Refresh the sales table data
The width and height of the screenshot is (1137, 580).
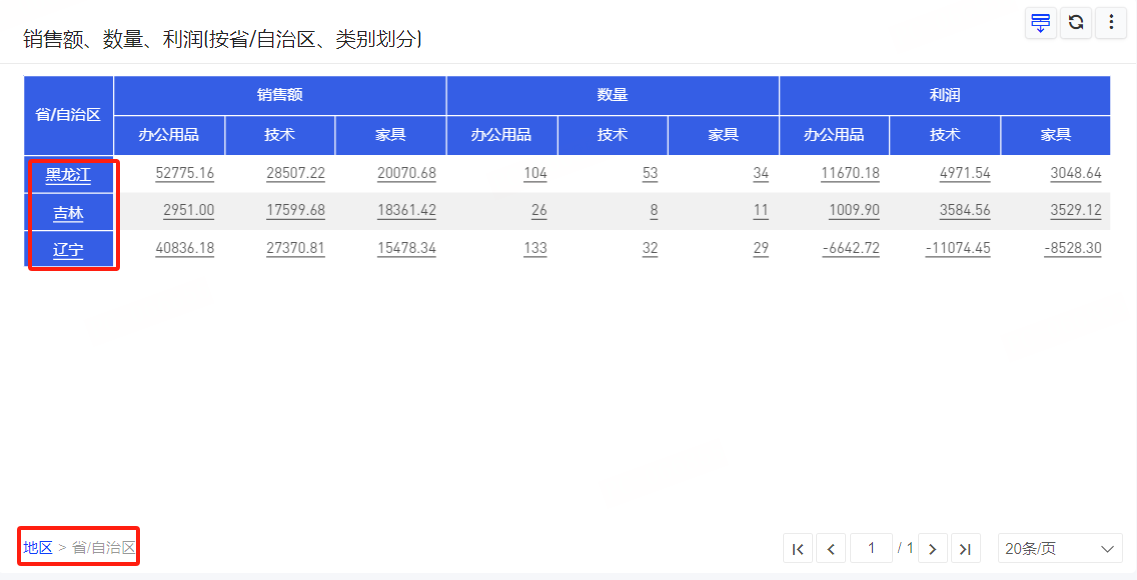click(x=1076, y=23)
